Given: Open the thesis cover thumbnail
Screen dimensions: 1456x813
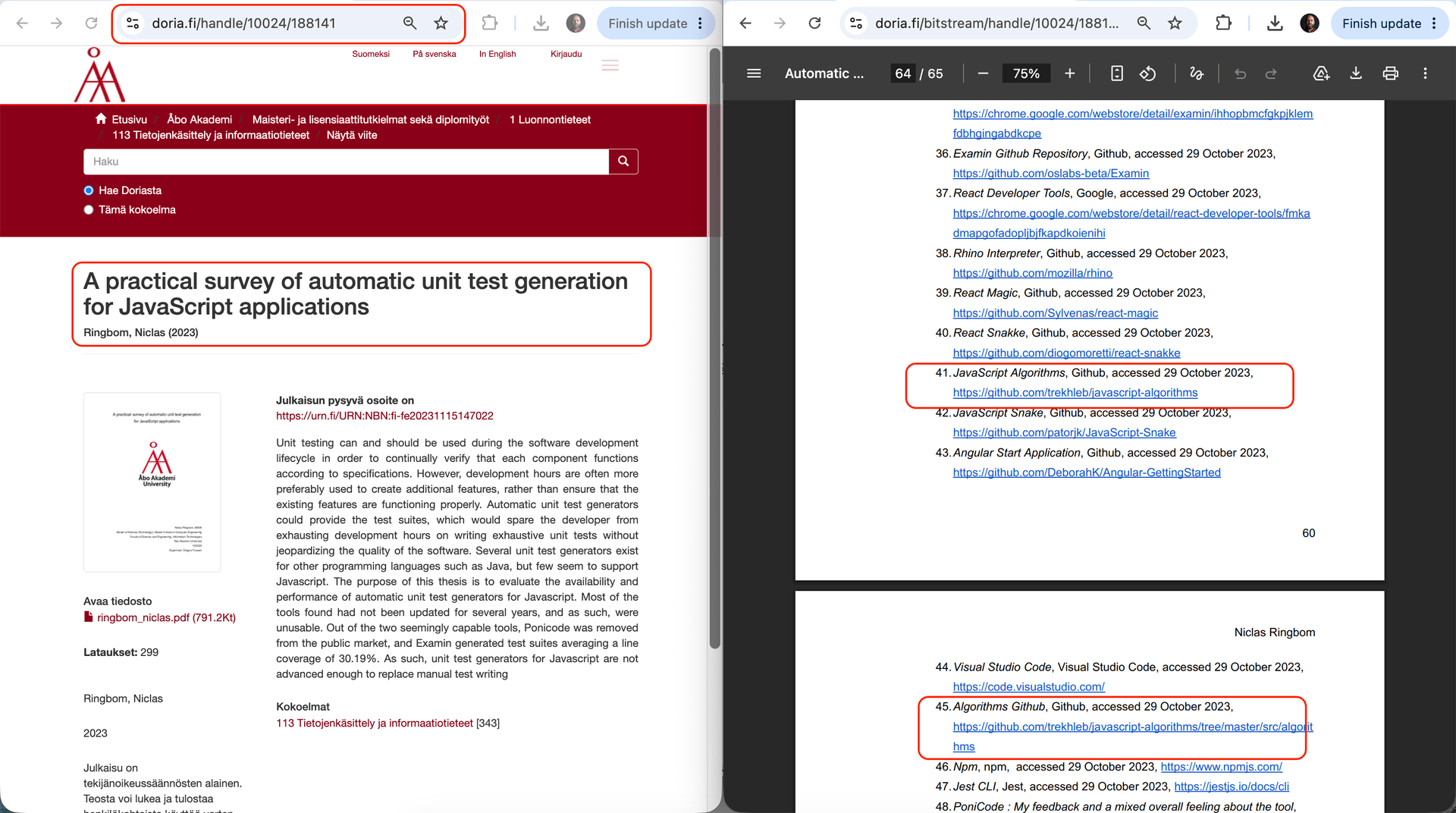Looking at the screenshot, I should 152,482.
